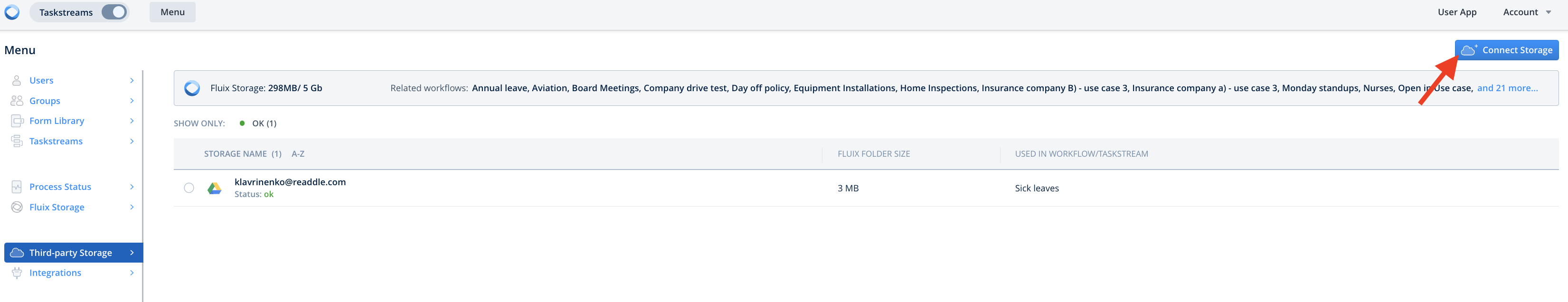This screenshot has height=302, width=1568.
Task: Select Third-party Storage in sidebar
Action: (x=71, y=253)
